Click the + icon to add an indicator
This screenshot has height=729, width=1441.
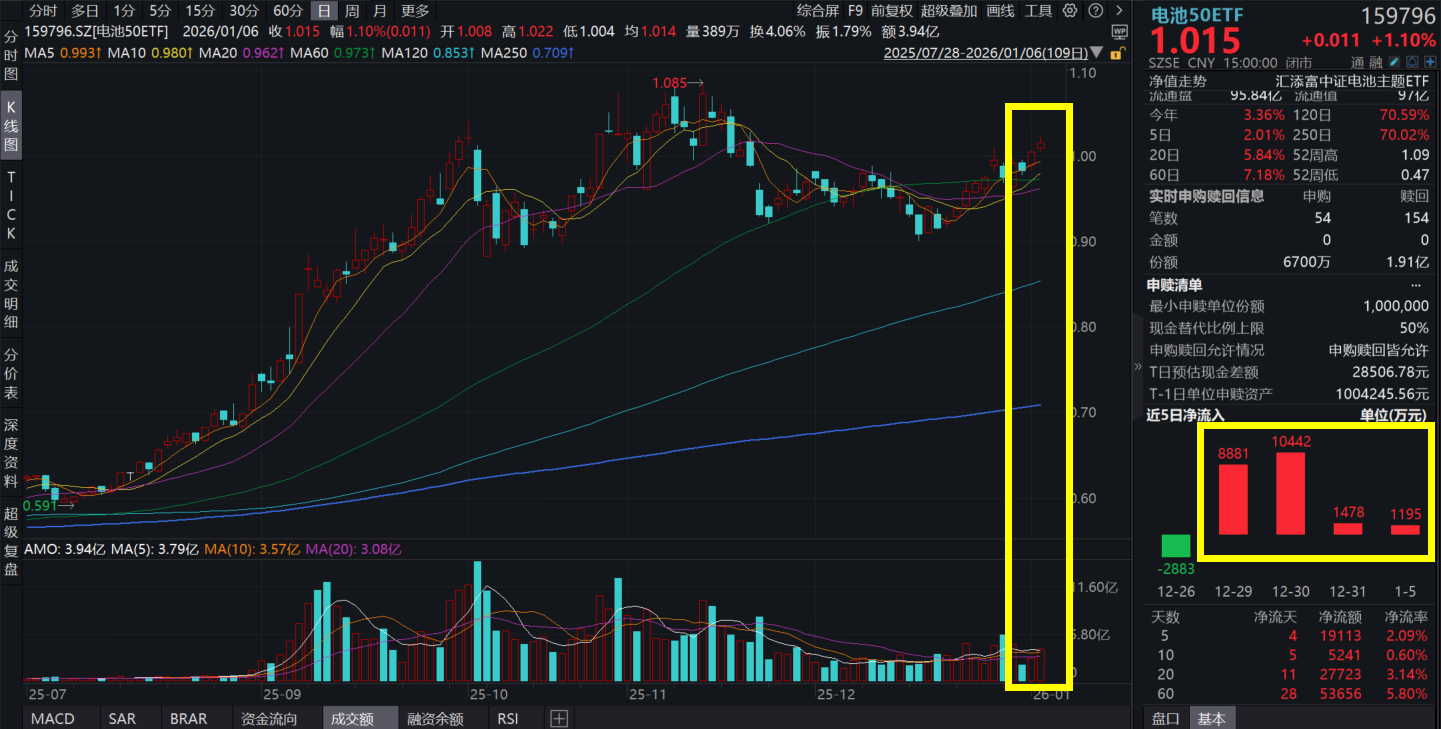pos(559,718)
